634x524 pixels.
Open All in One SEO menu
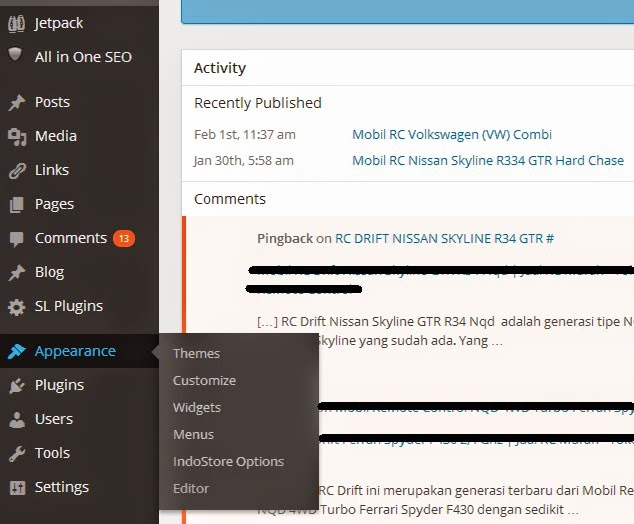83,57
